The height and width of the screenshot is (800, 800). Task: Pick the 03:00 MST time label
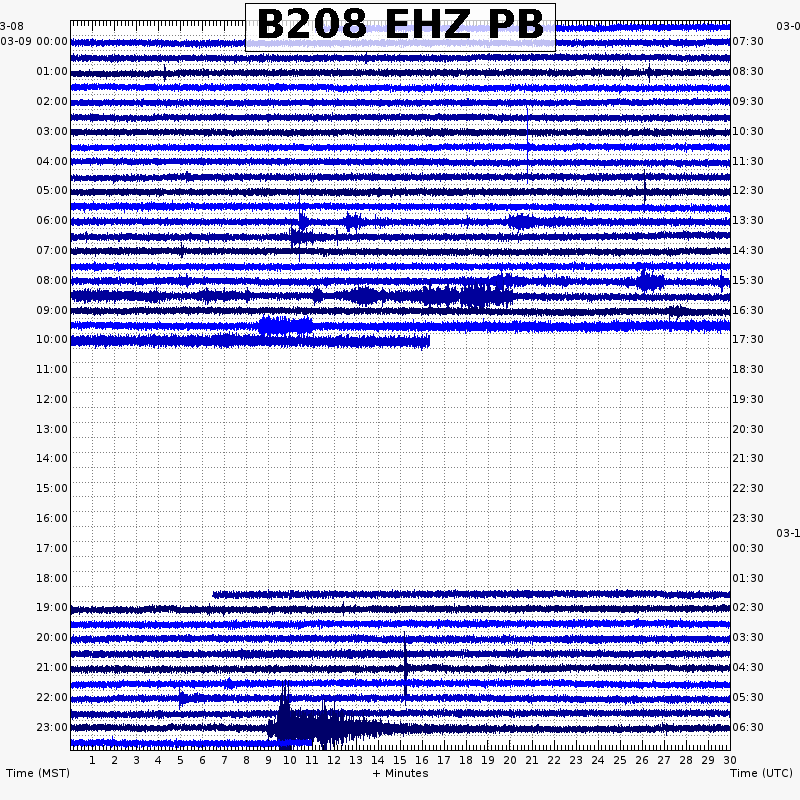point(52,132)
